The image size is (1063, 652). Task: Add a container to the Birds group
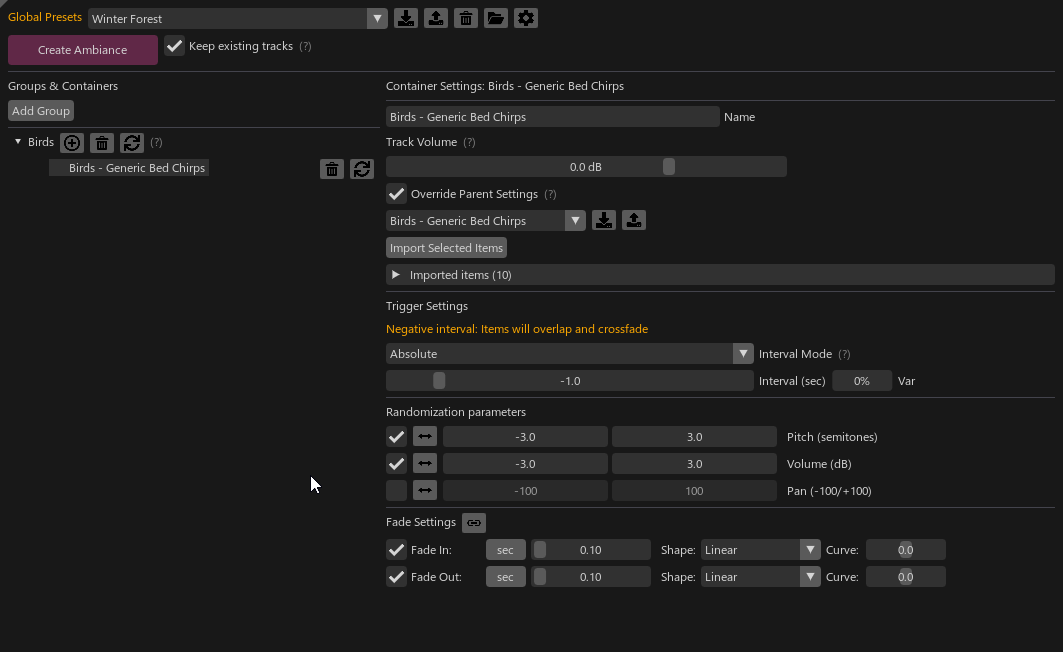72,142
